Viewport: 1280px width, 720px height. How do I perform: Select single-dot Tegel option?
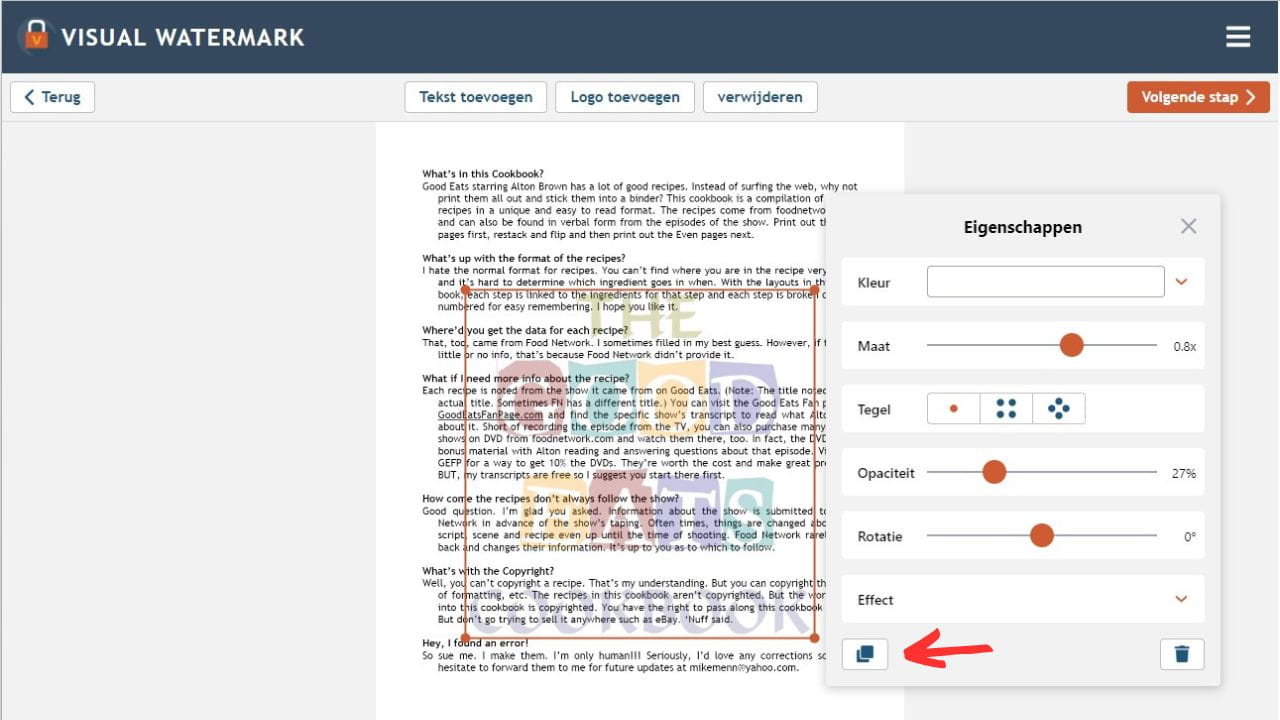pos(954,409)
